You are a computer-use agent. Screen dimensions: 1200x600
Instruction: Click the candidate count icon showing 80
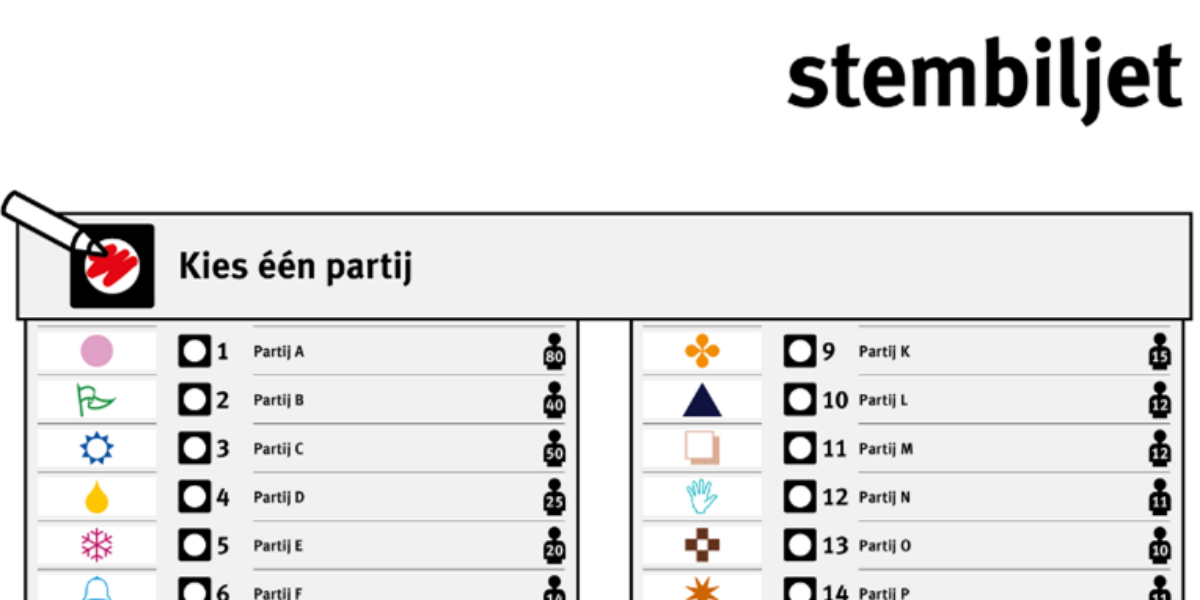[x=554, y=351]
